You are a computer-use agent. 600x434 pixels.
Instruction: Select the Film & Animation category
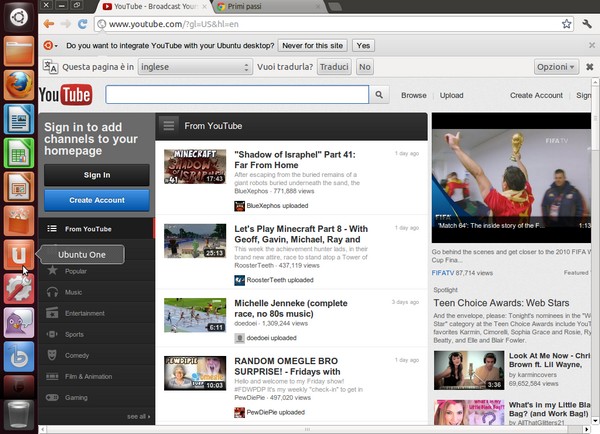pos(96,376)
